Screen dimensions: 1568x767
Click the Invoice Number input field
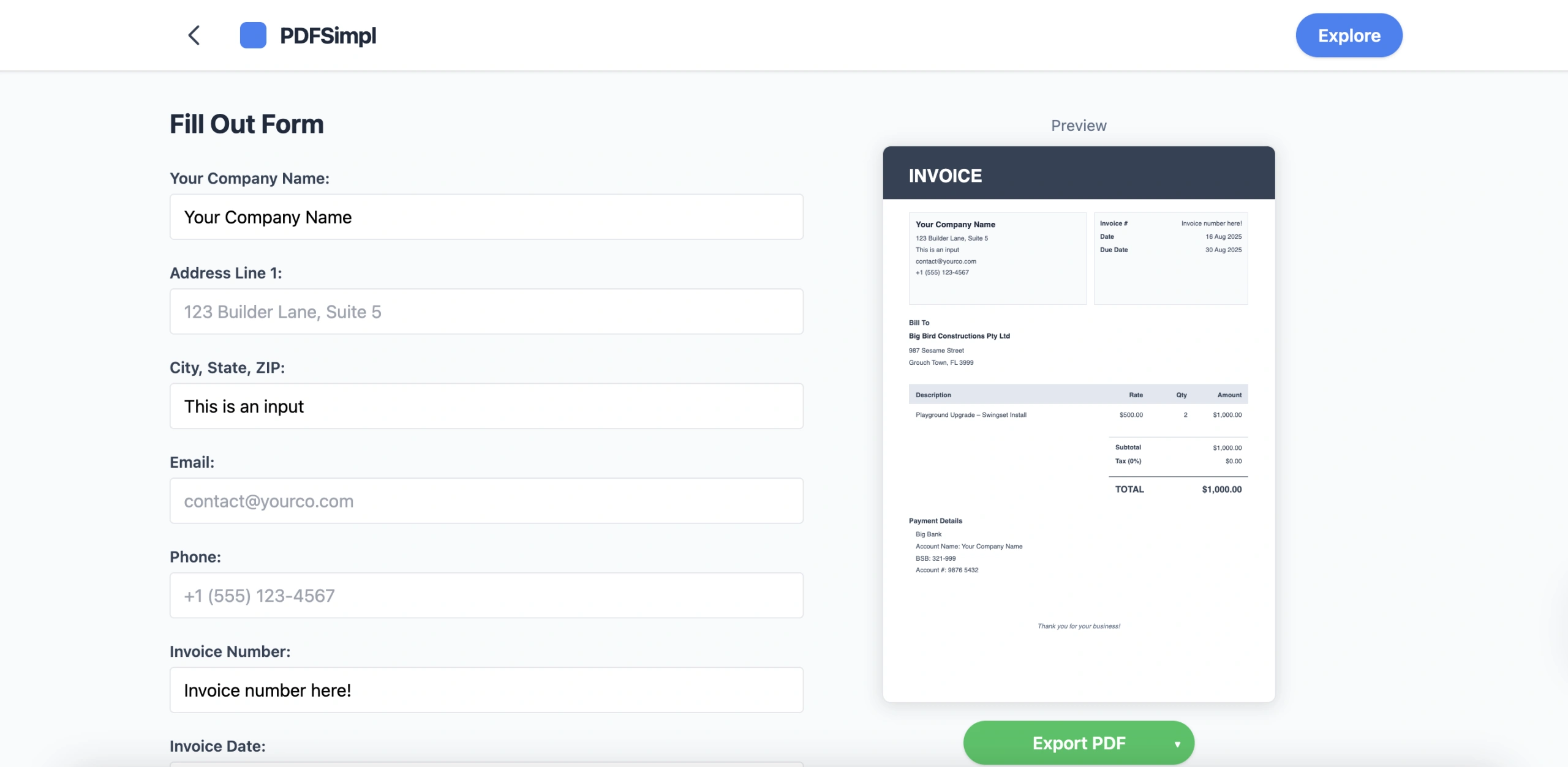click(486, 690)
